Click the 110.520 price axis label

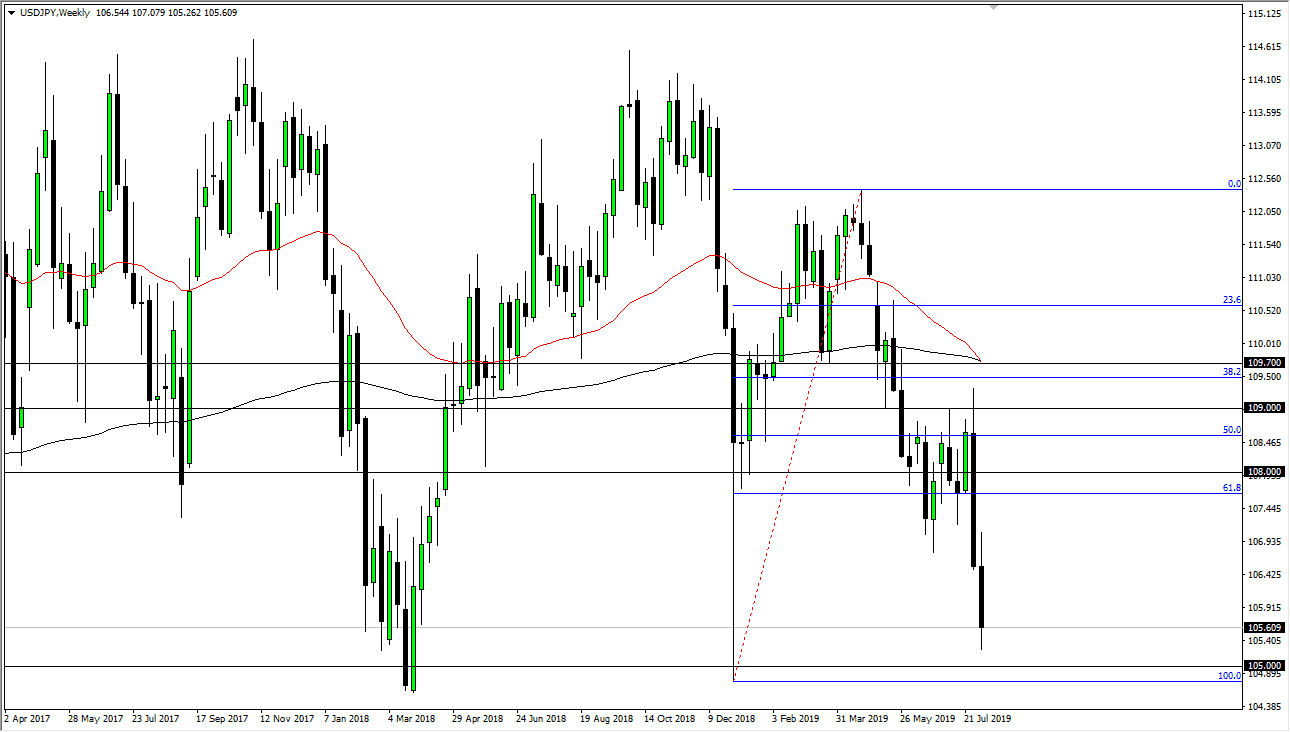pos(1265,311)
